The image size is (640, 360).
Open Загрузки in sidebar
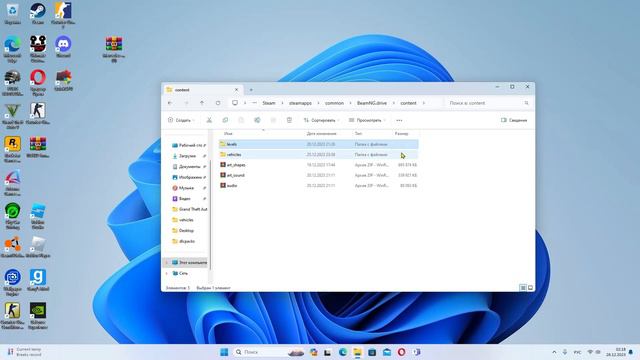tap(186, 156)
